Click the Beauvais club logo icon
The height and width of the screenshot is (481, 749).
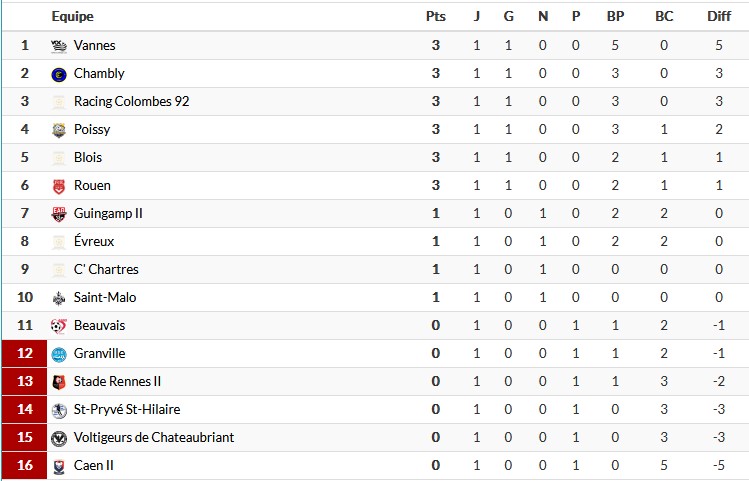coord(58,326)
